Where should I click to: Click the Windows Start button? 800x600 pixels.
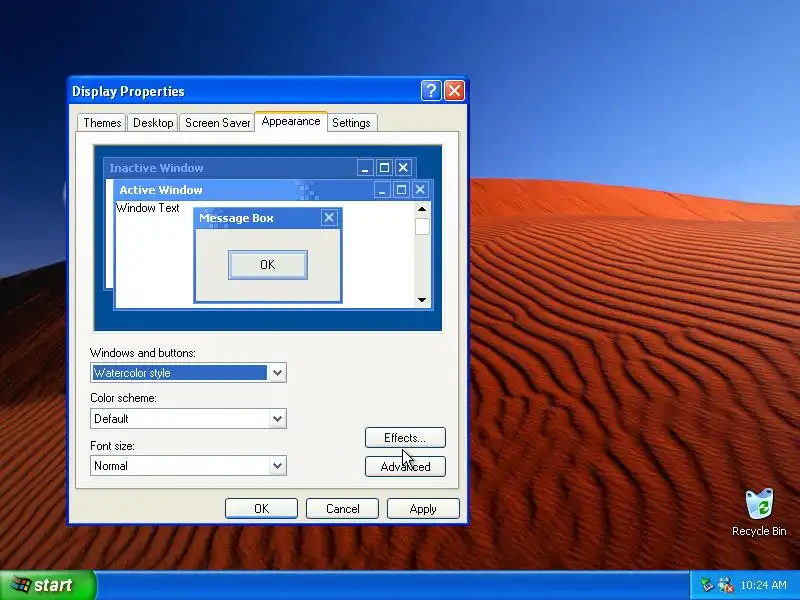point(47,585)
